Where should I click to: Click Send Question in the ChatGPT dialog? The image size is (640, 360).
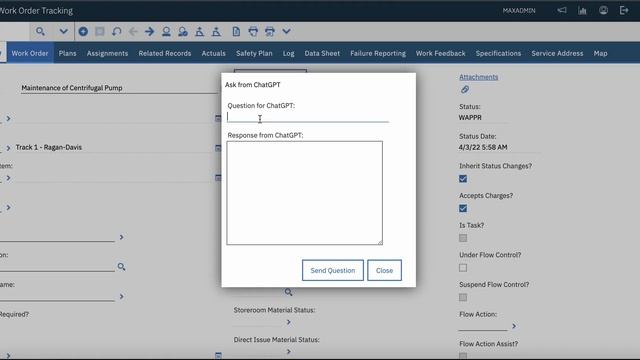tap(333, 270)
